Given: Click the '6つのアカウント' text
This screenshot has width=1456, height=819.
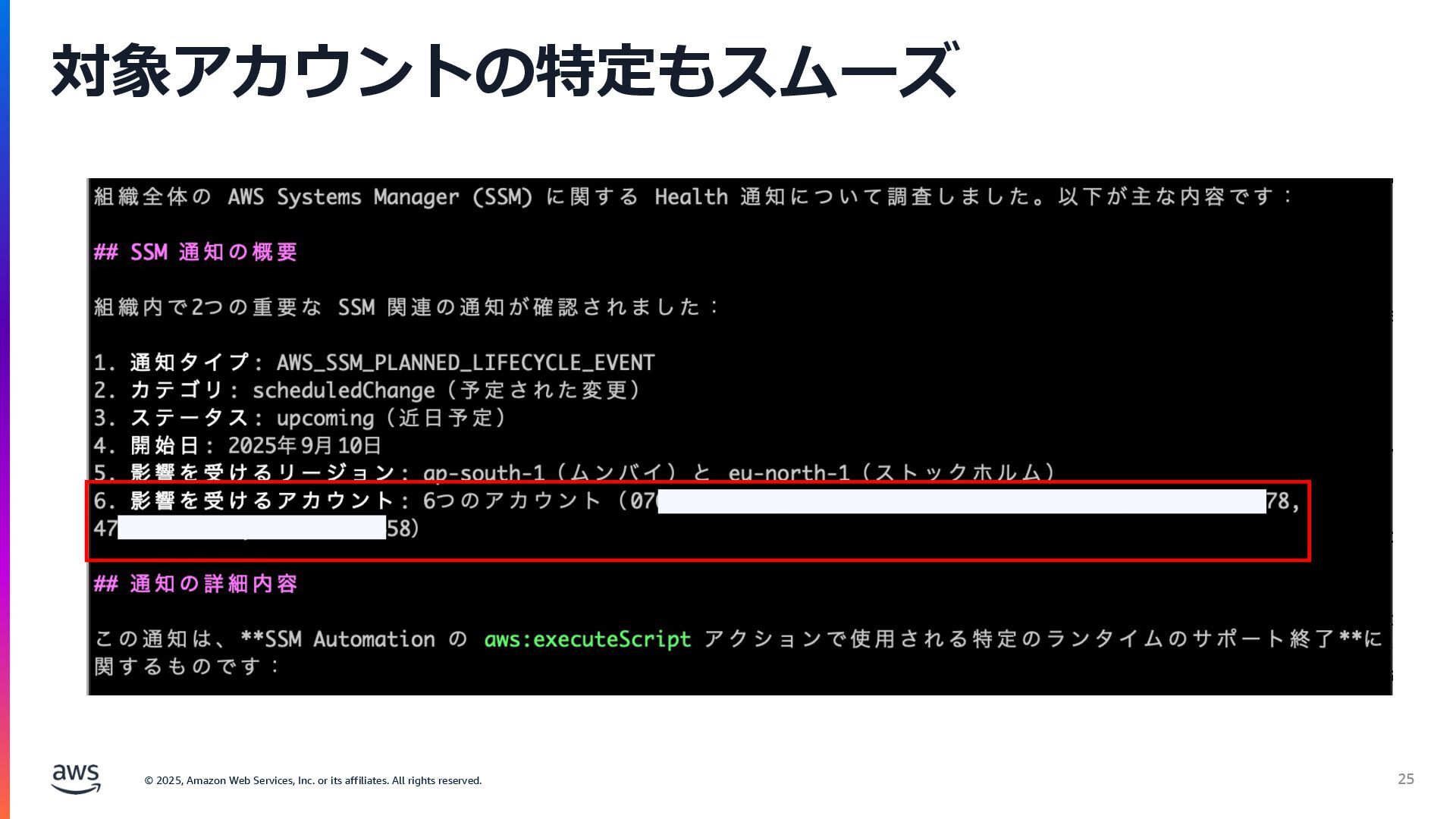Looking at the screenshot, I should (512, 500).
